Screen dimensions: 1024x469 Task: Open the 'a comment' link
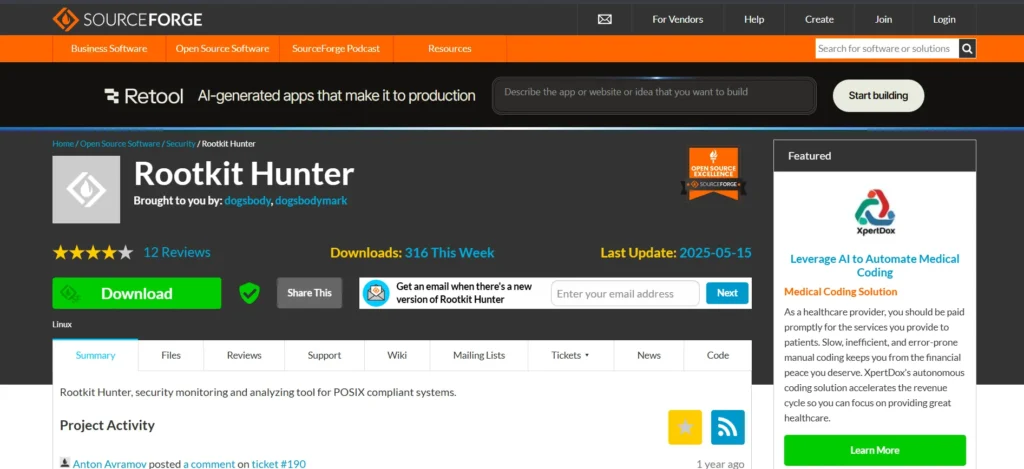point(209,464)
